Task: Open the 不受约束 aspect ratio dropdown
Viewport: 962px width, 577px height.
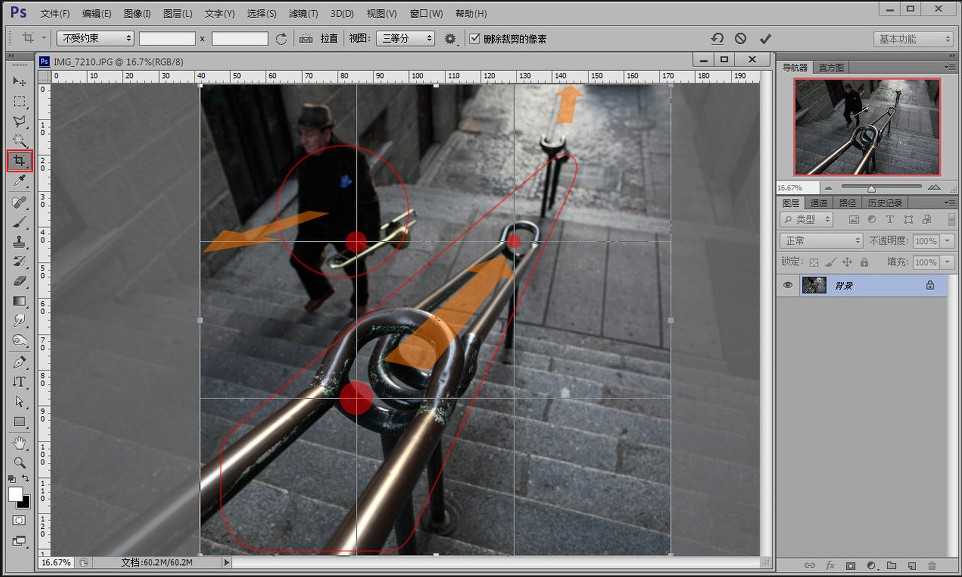Action: (95, 39)
